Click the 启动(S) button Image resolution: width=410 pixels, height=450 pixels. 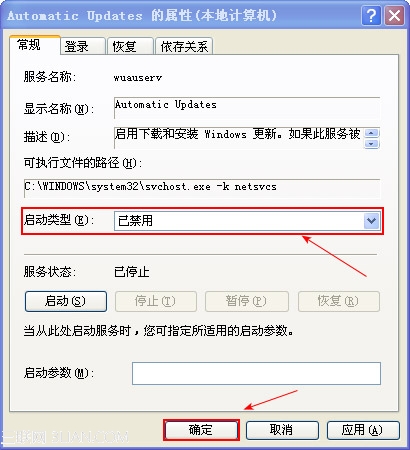click(66, 301)
